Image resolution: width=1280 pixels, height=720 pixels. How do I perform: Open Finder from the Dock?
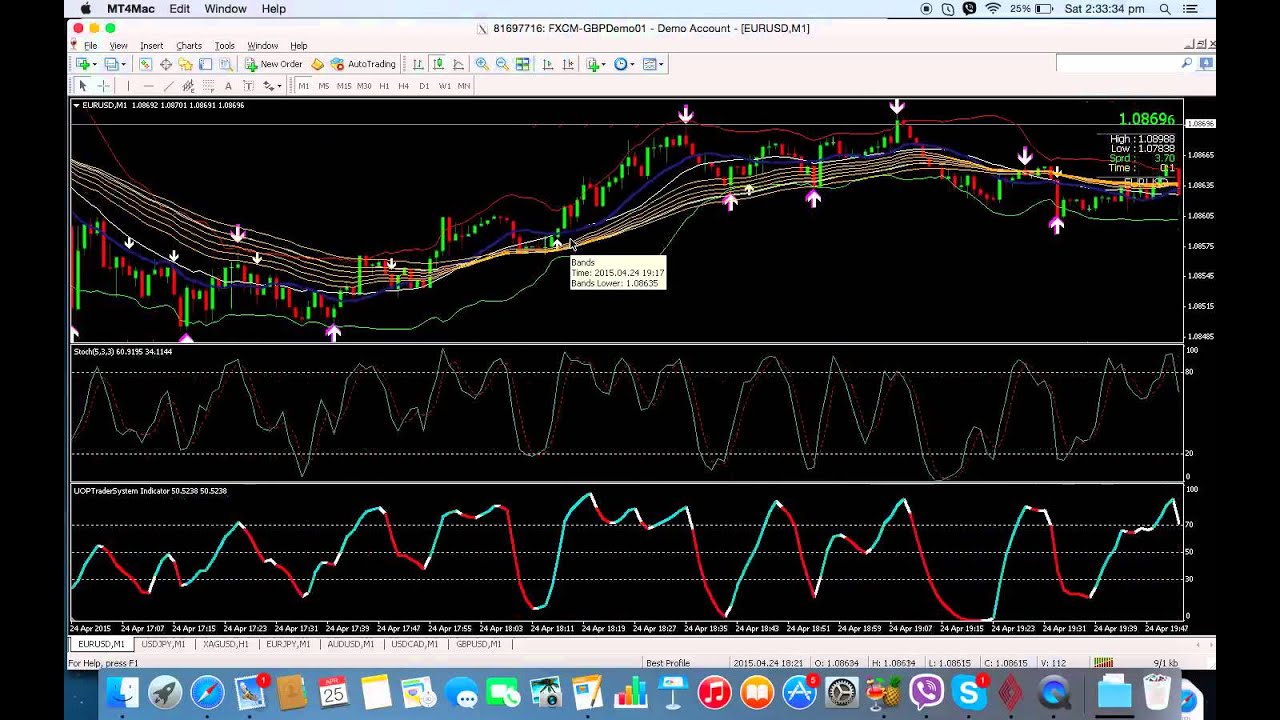tap(122, 692)
